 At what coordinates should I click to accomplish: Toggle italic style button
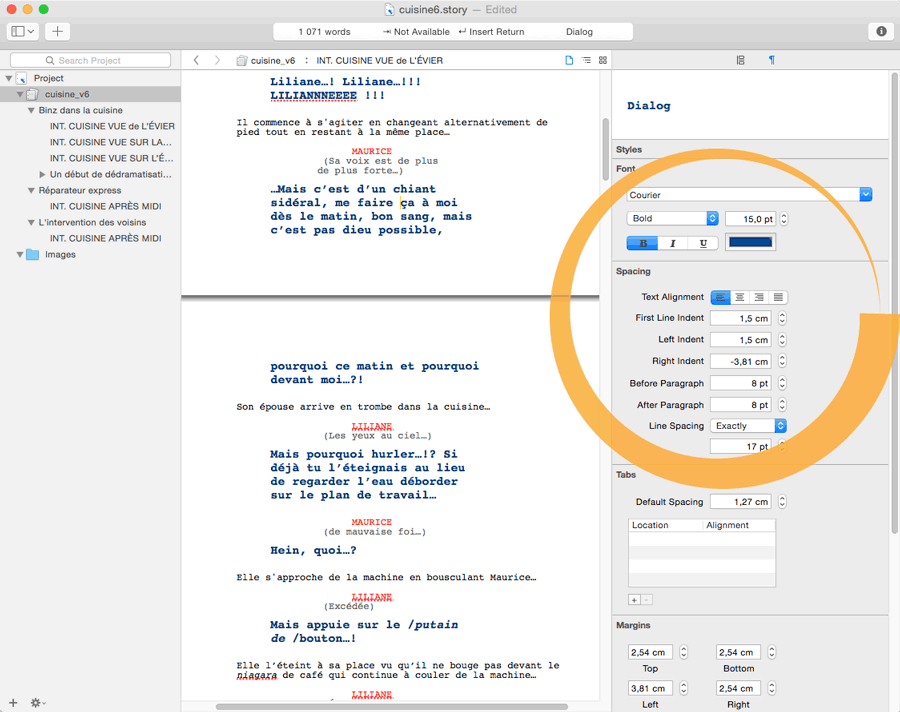pos(673,243)
